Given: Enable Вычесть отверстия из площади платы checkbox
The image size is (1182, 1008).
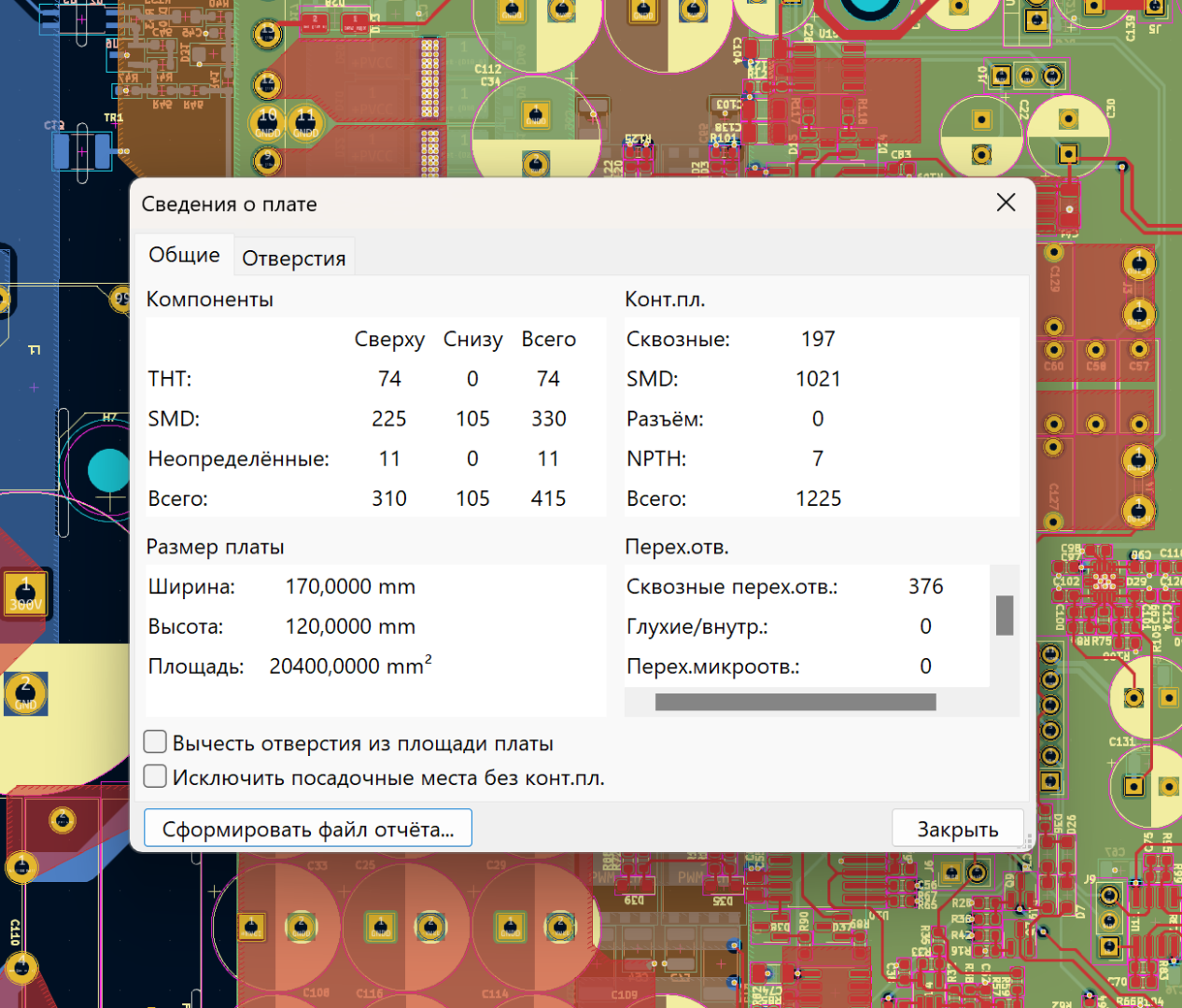Looking at the screenshot, I should click(156, 743).
